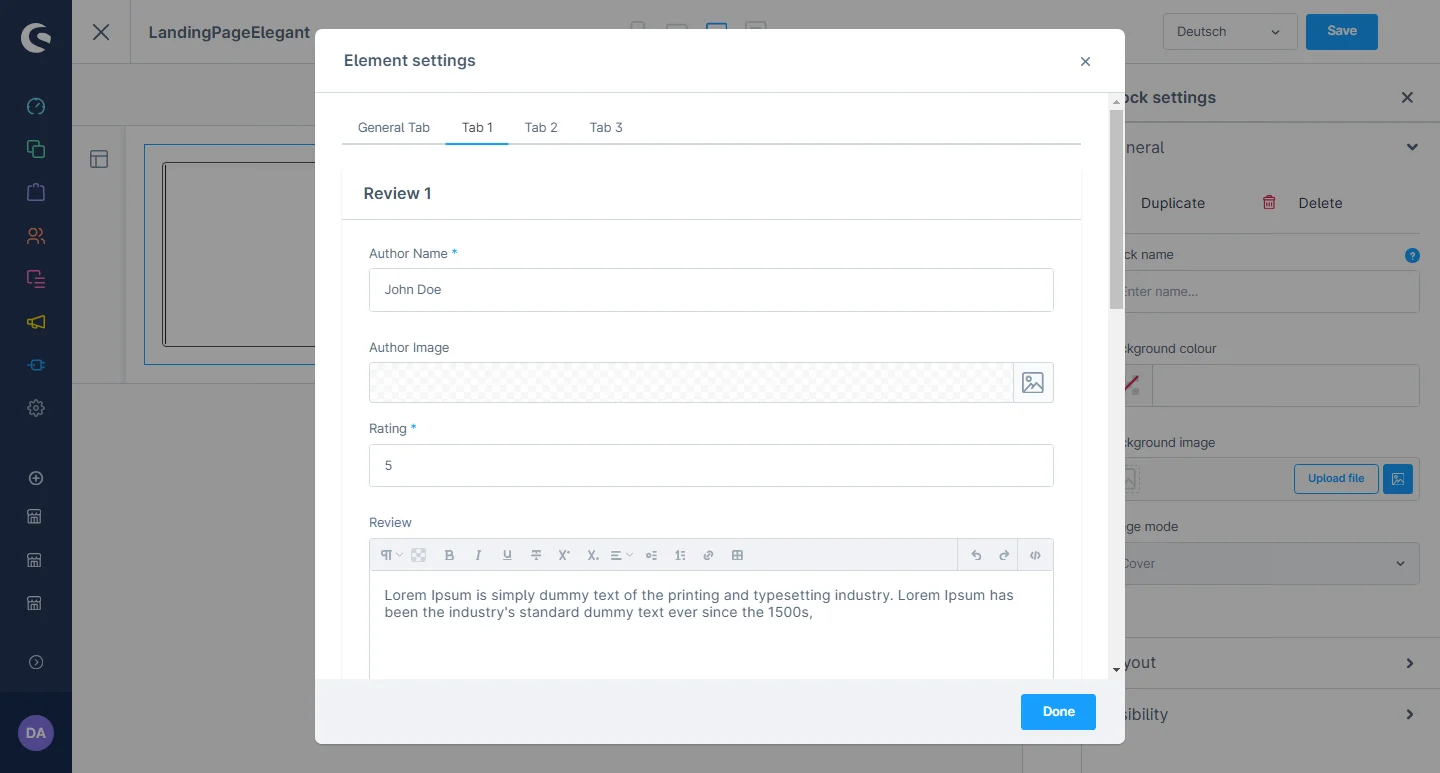
Task: Open media picker for Author Image
Action: [1033, 383]
